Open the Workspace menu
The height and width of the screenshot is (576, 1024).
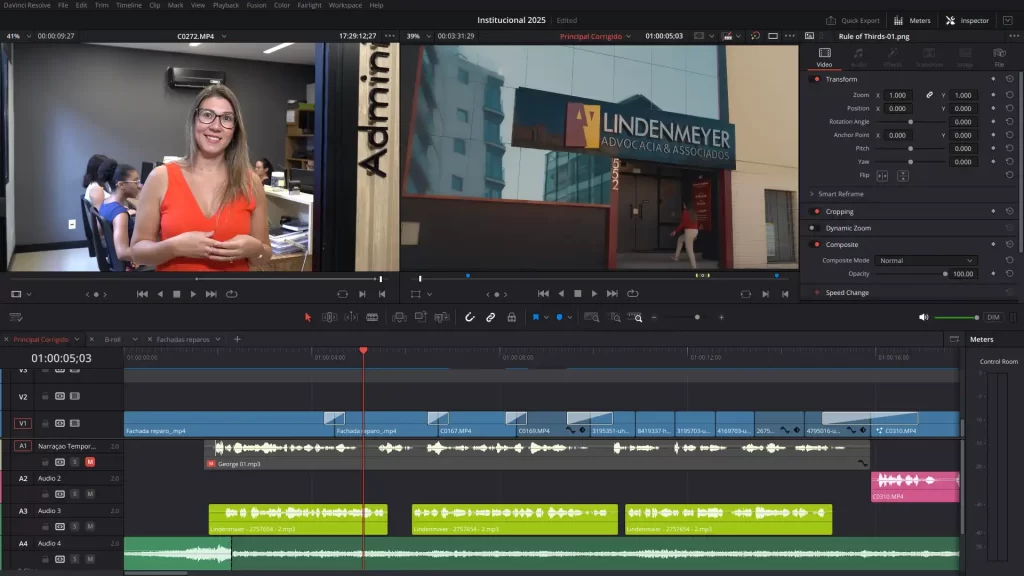point(345,5)
